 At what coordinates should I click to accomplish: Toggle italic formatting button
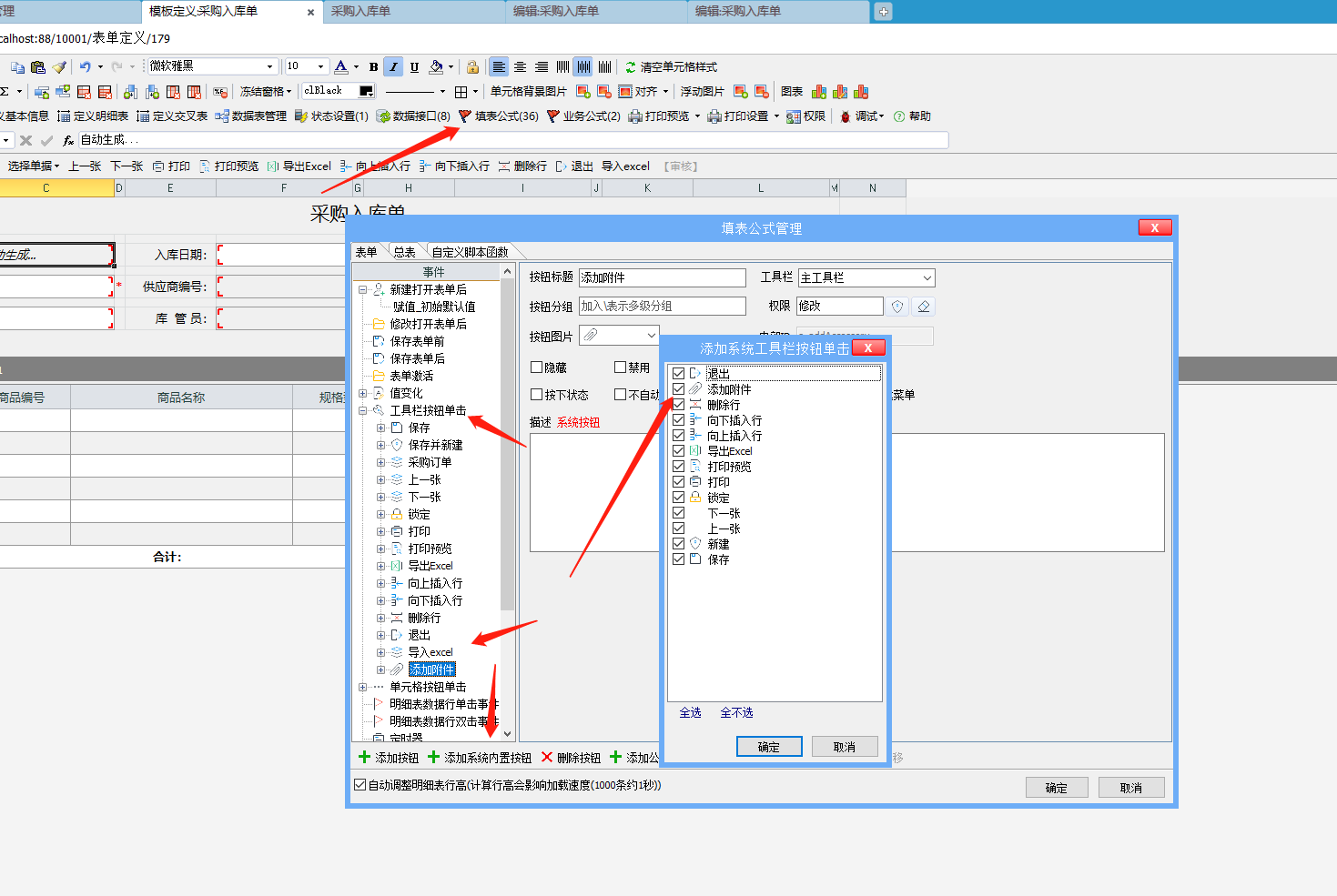(393, 66)
